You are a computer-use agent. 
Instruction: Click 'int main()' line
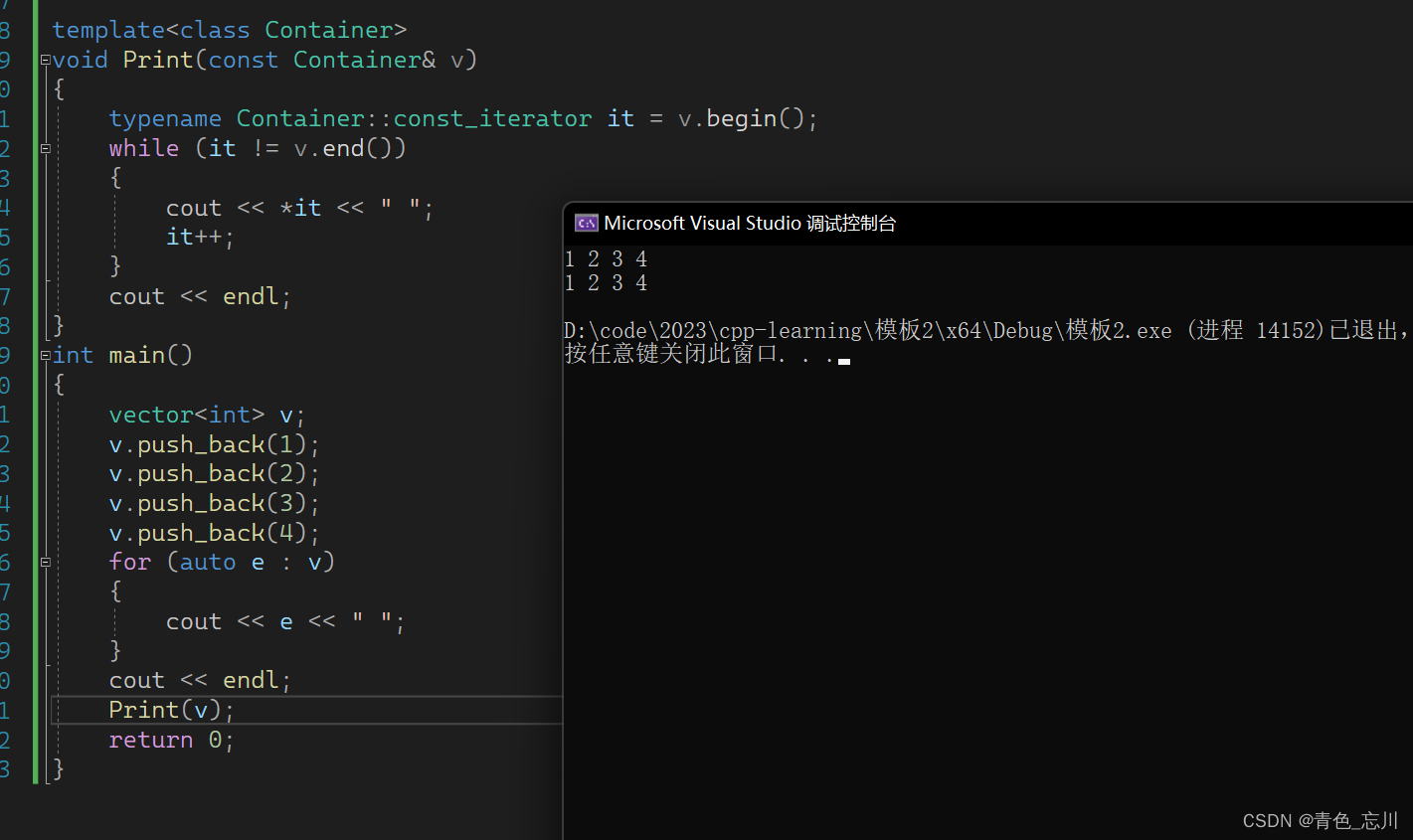pos(123,355)
